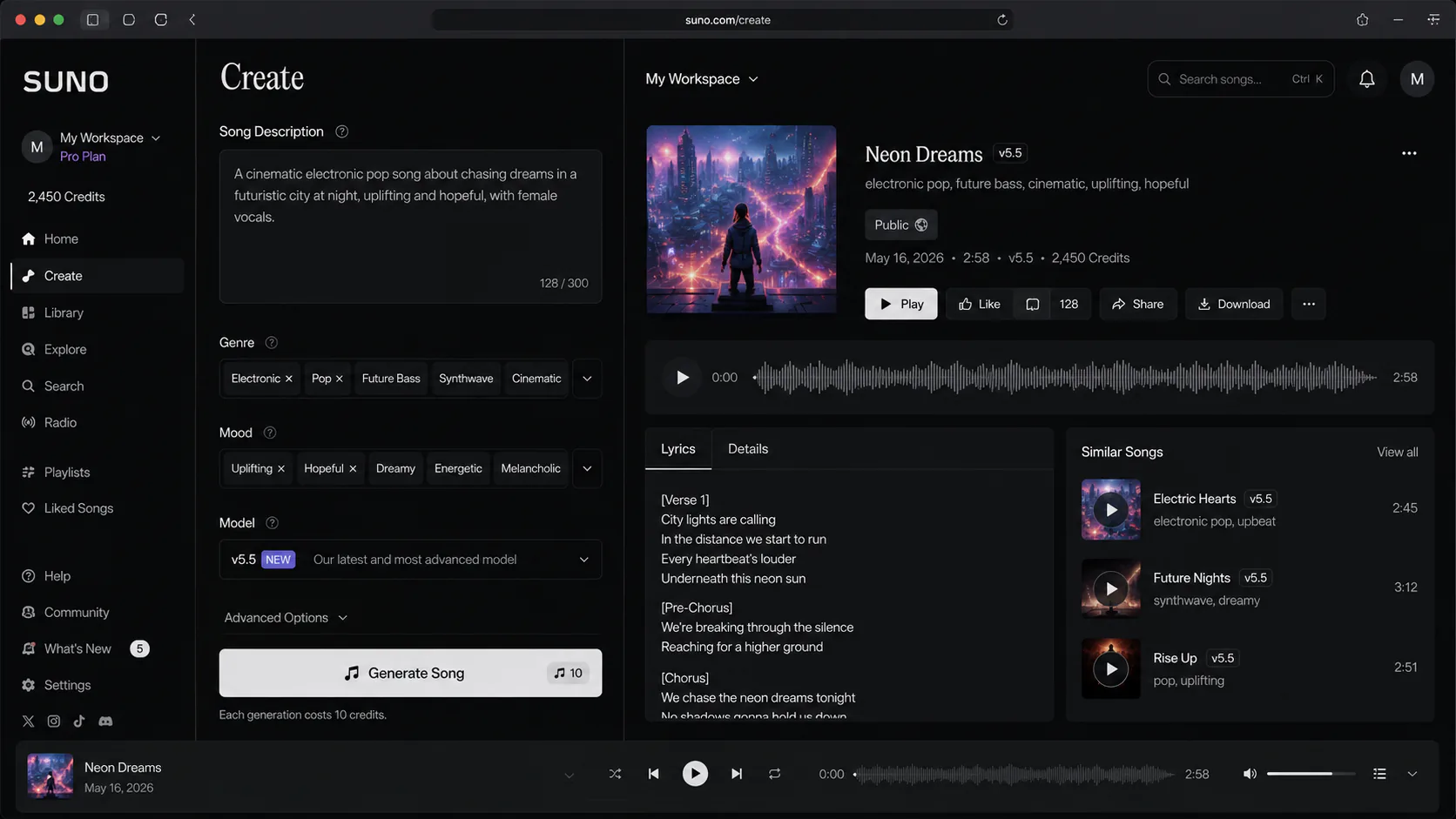Expand the Mood tag list chevron
Screen dimensions: 1456x819
tap(587, 468)
